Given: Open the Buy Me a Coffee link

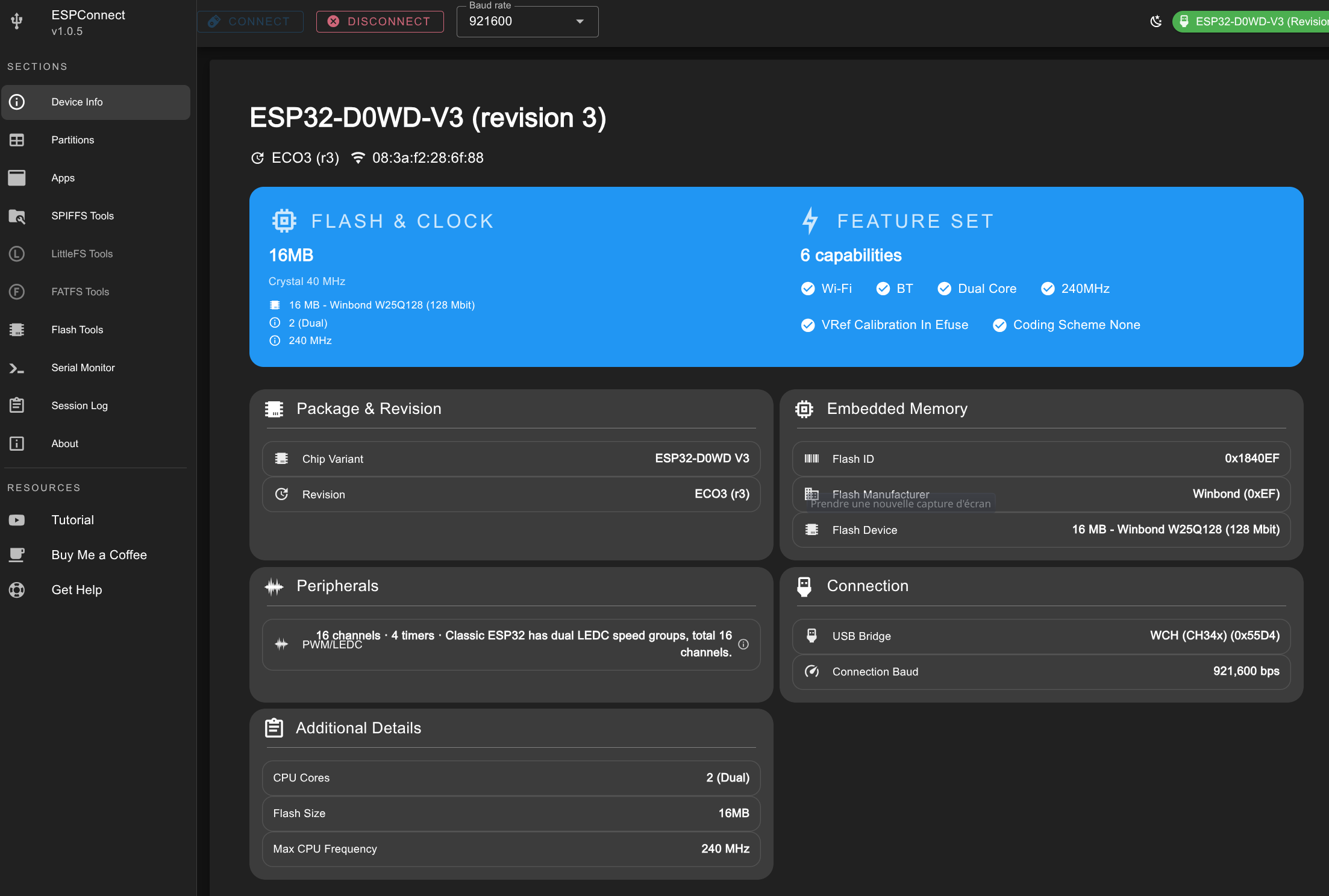Looking at the screenshot, I should (99, 555).
